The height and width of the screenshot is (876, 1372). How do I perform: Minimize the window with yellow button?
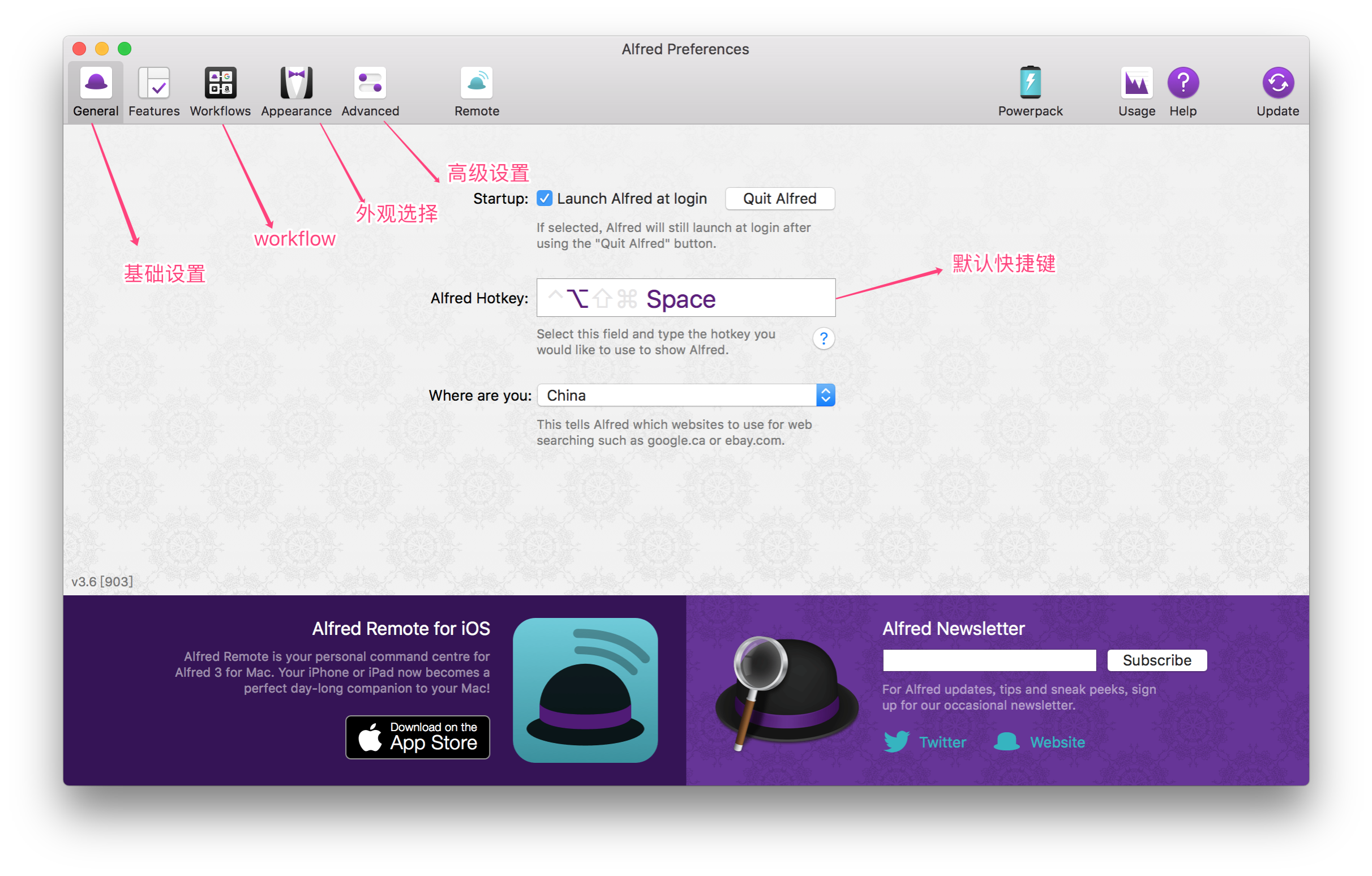point(102,49)
